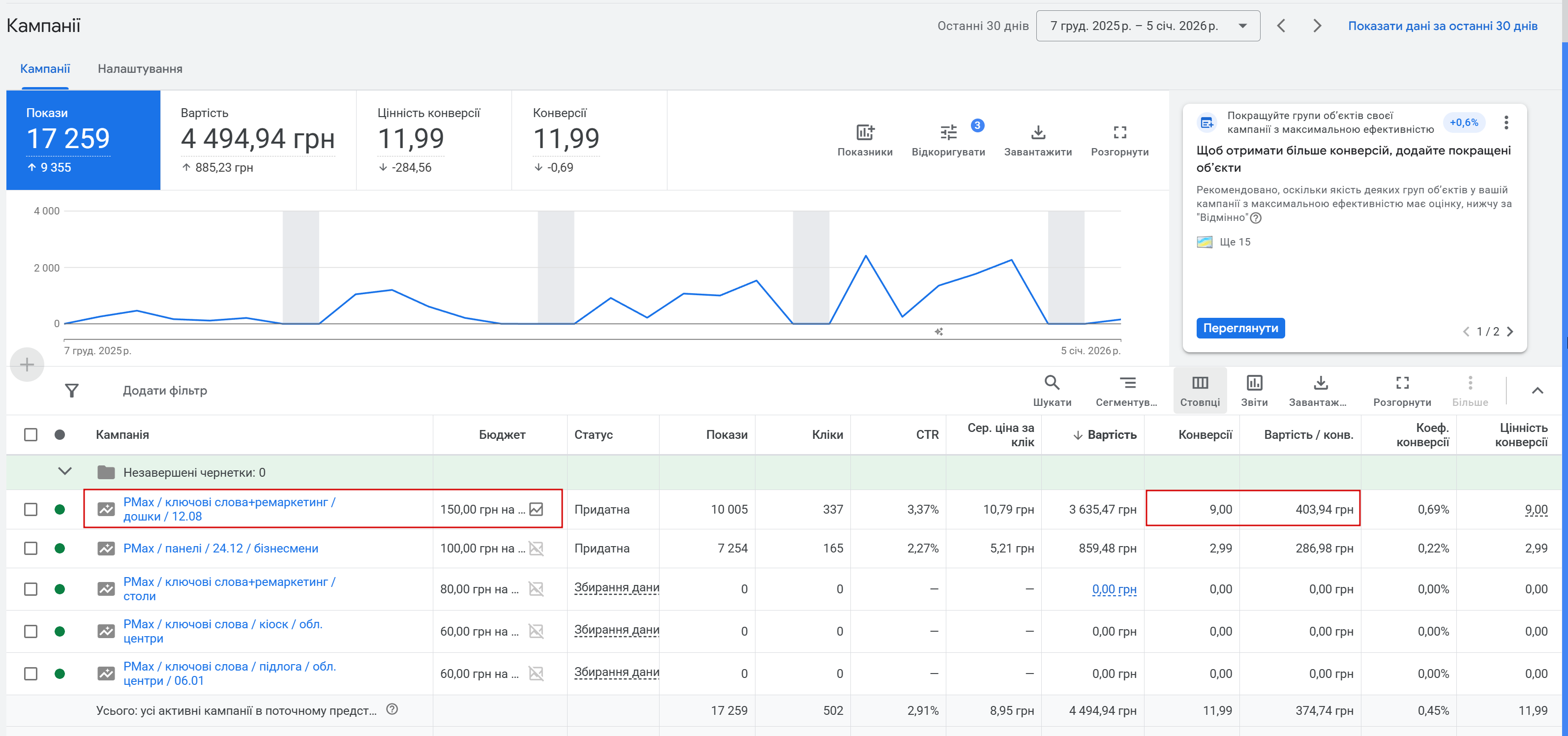This screenshot has height=736, width=1568.
Task: Click the filter funnel icon
Action: [72, 390]
